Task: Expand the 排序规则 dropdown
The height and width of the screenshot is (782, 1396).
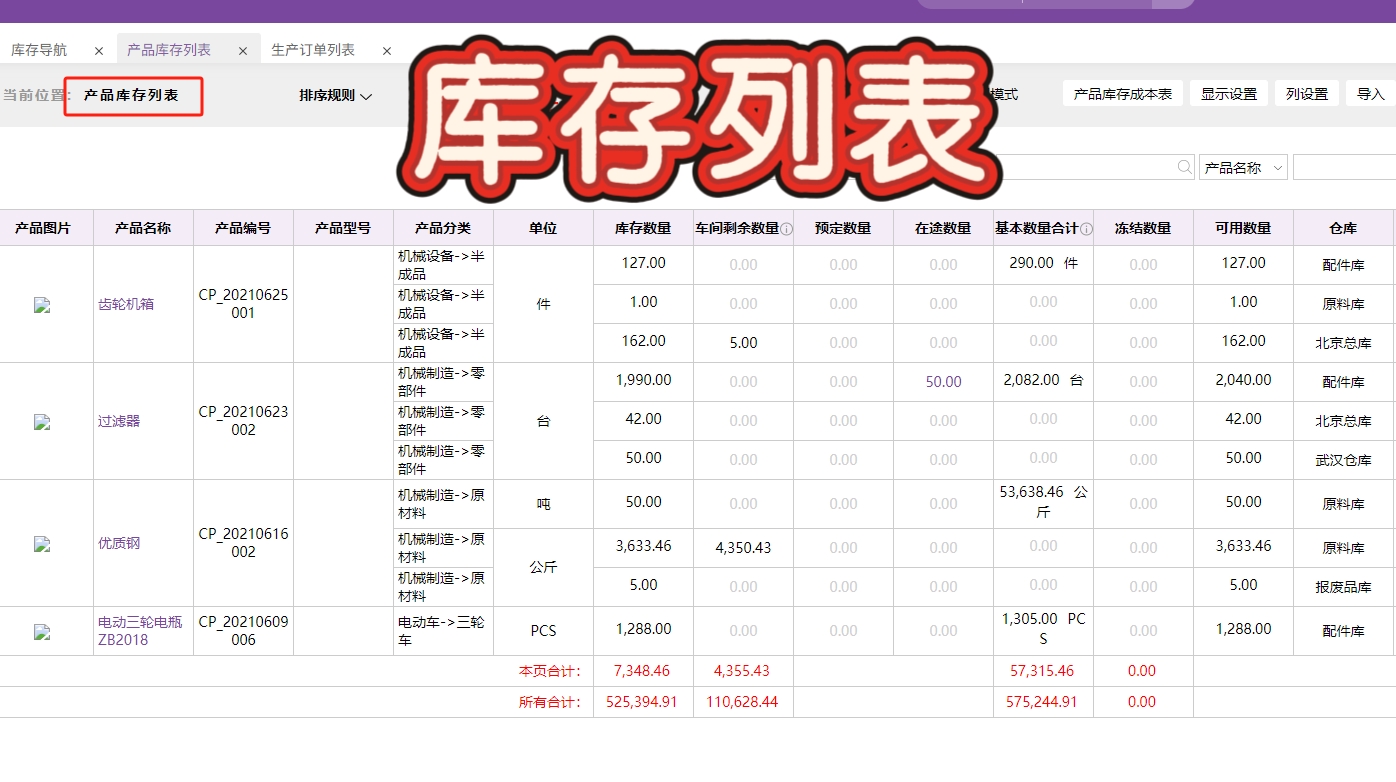Action: (336, 95)
